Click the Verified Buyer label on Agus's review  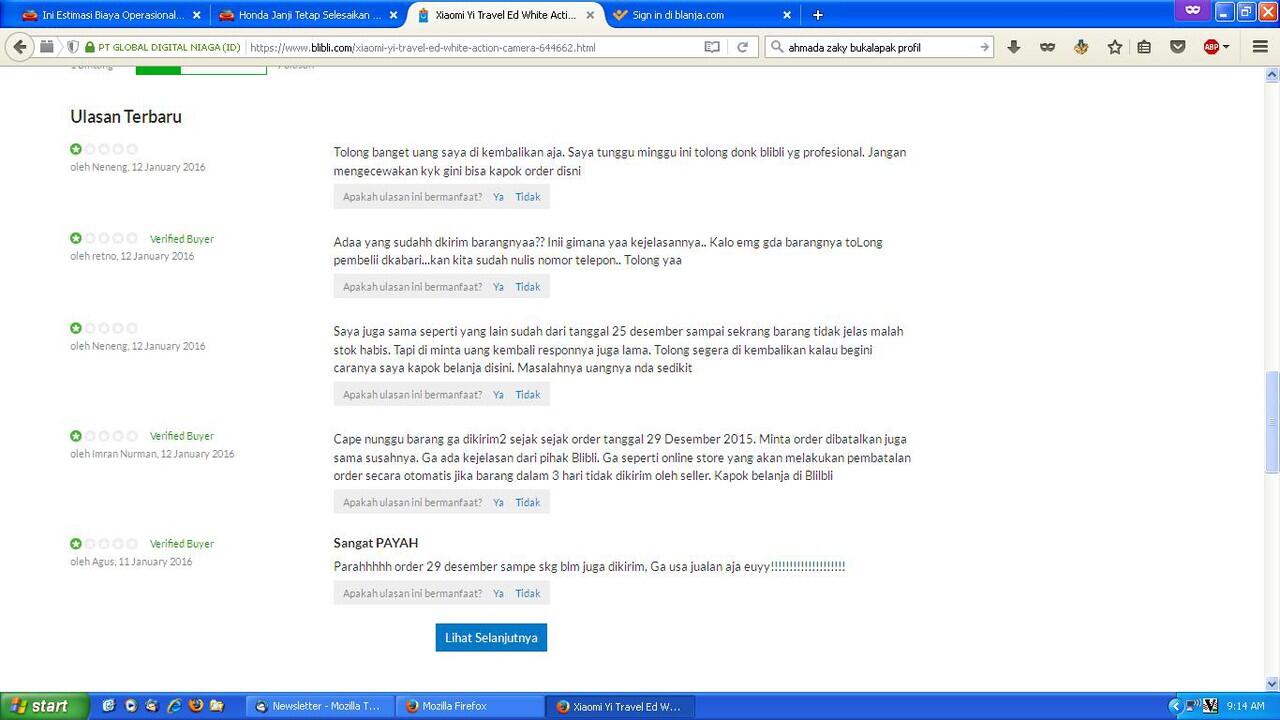182,544
